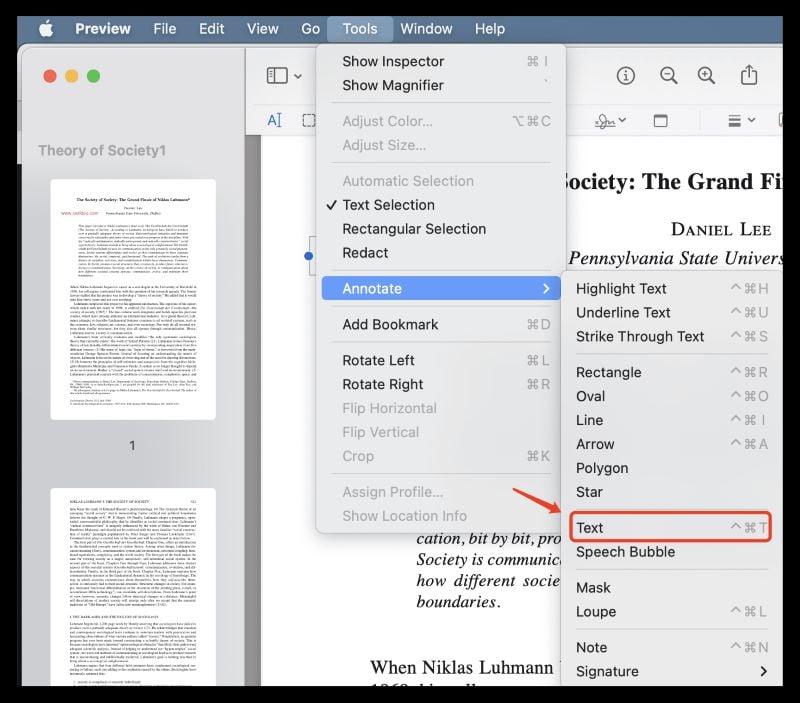Image resolution: width=800 pixels, height=703 pixels.
Task: Choose Annotate from the Tools menu
Action: pyautogui.click(x=401, y=288)
